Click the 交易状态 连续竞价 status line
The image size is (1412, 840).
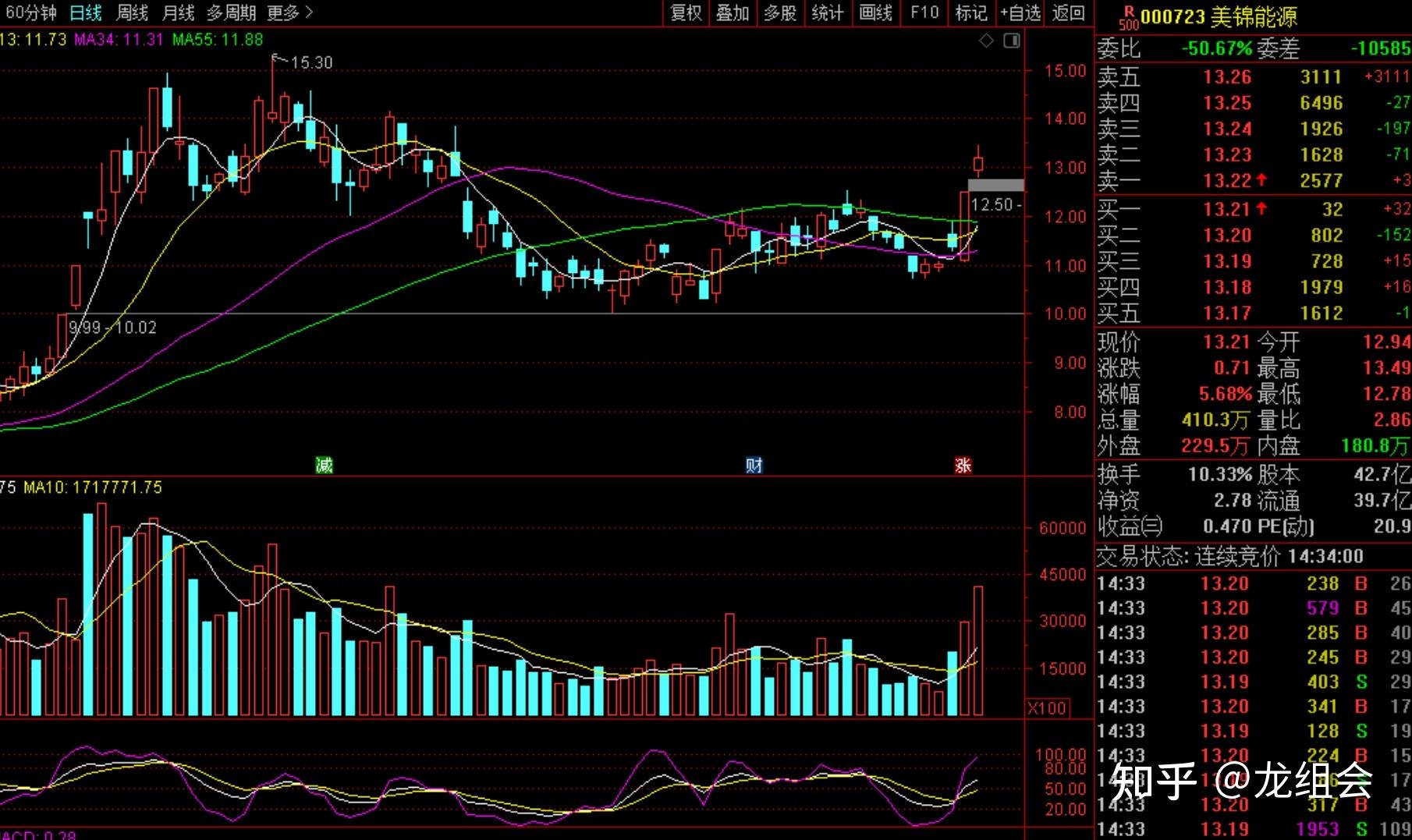click(x=1230, y=556)
